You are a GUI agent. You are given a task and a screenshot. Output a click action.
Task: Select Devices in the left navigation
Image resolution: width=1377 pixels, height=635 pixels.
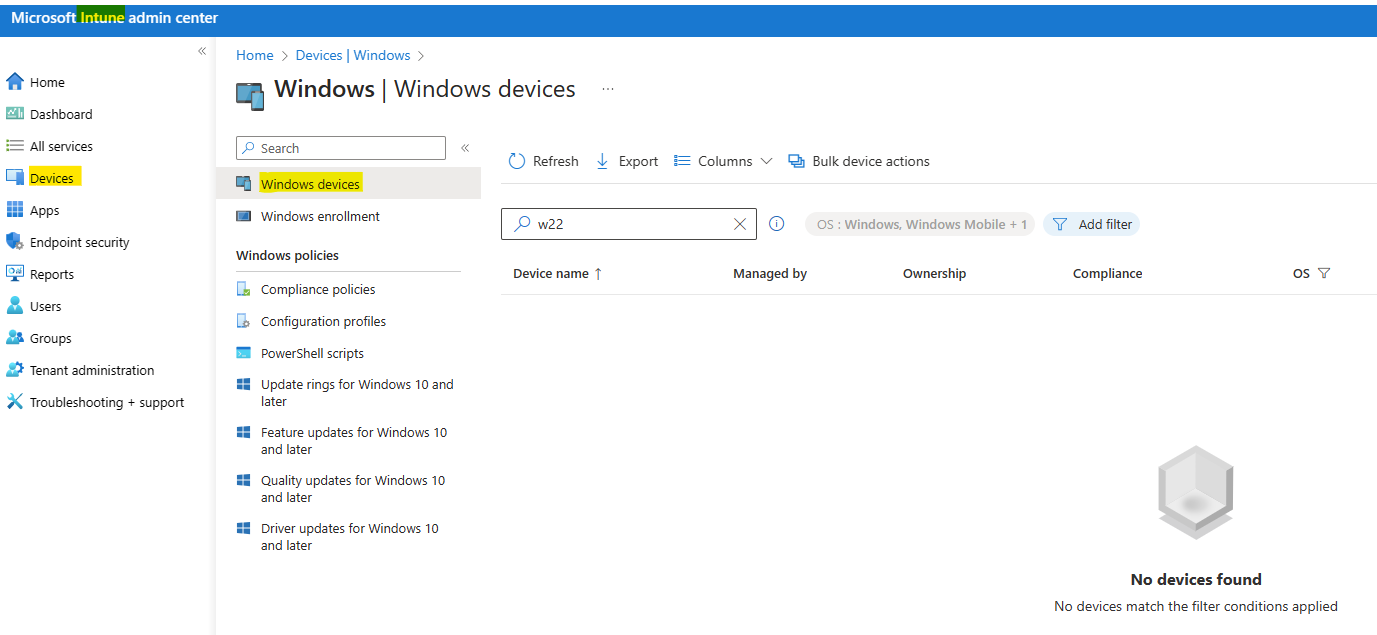click(x=52, y=178)
